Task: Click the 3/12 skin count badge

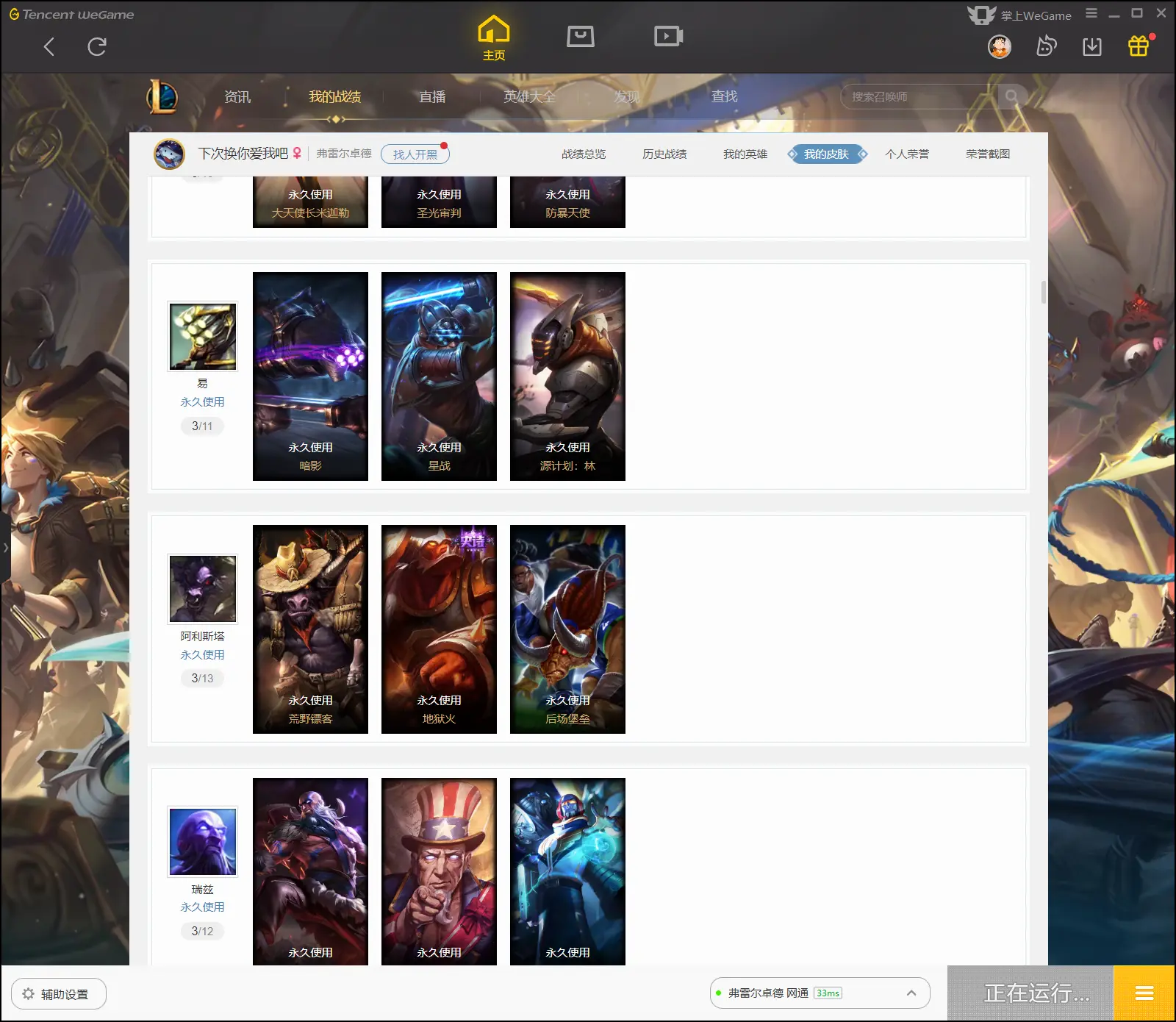Action: pos(202,931)
